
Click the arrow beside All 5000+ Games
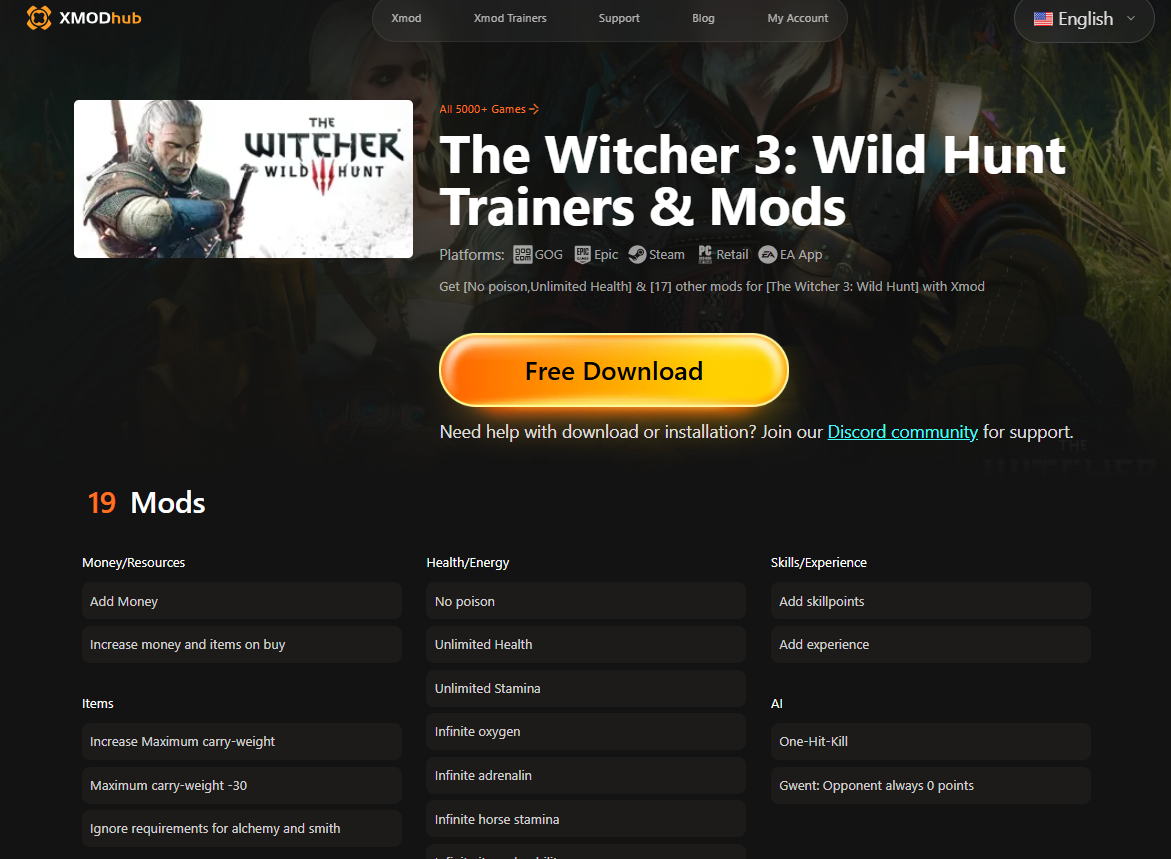pos(534,109)
